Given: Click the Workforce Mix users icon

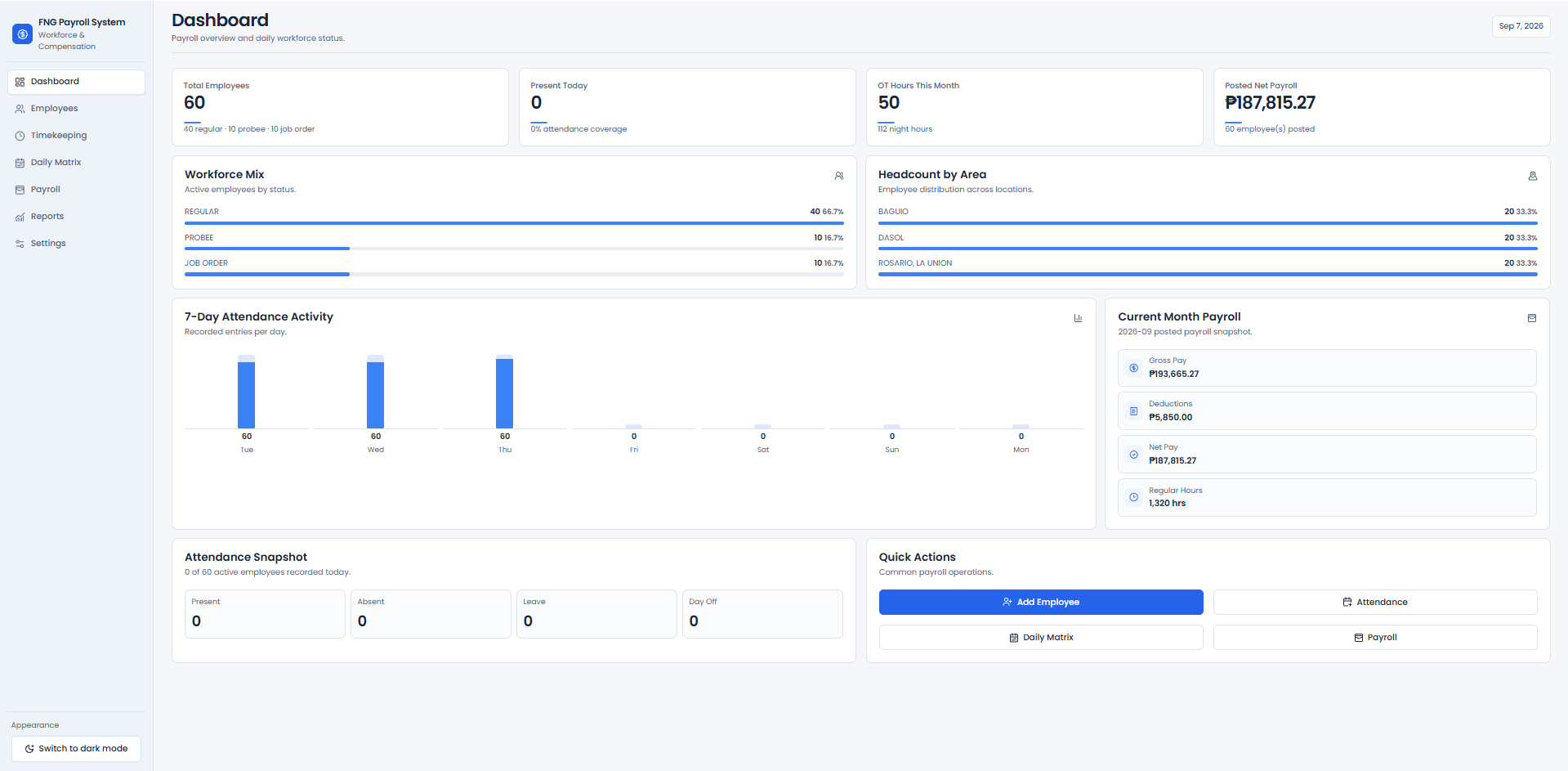Looking at the screenshot, I should tap(838, 176).
